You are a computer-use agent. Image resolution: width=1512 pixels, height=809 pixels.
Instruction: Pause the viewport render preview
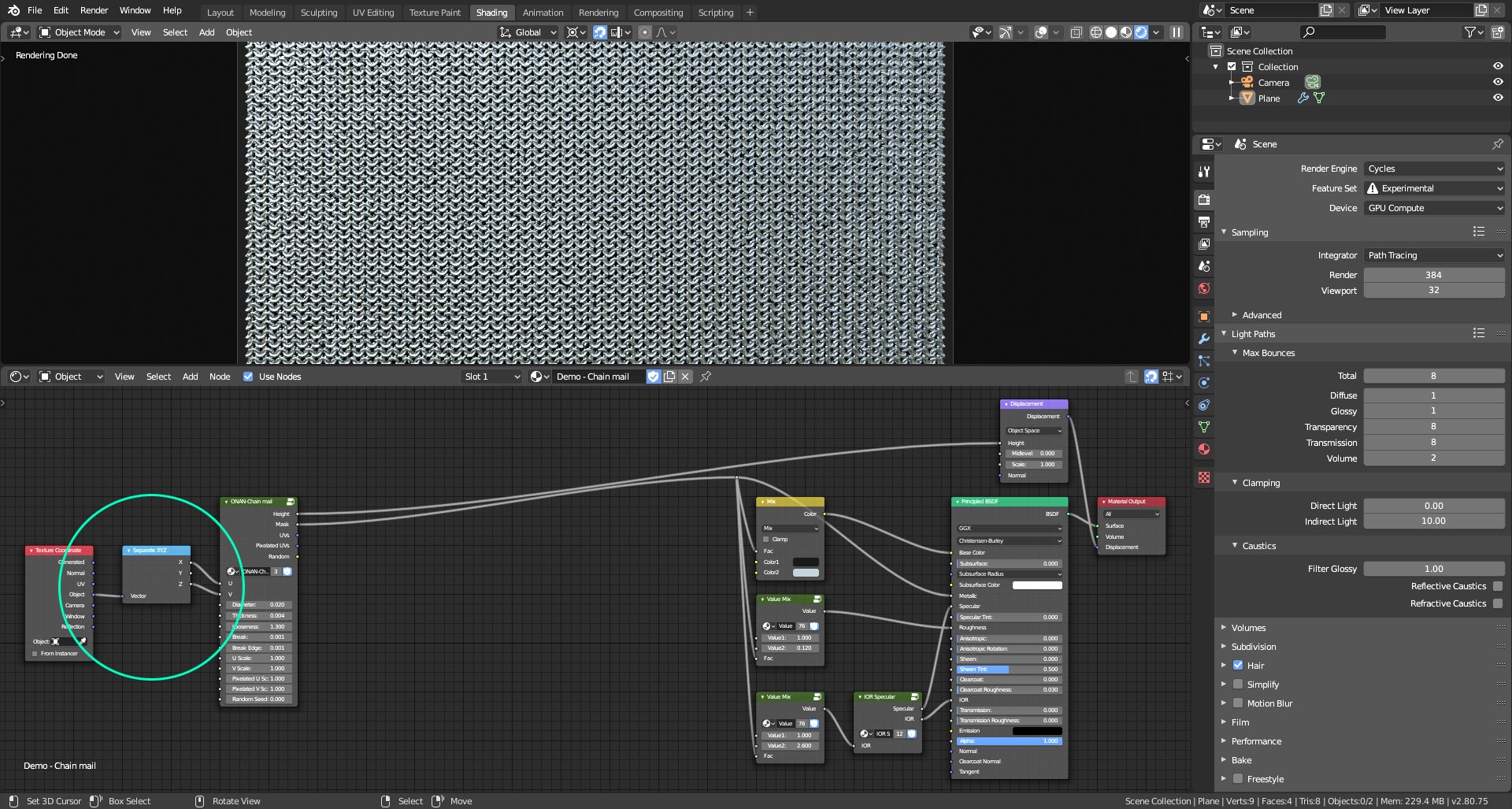(x=1177, y=32)
